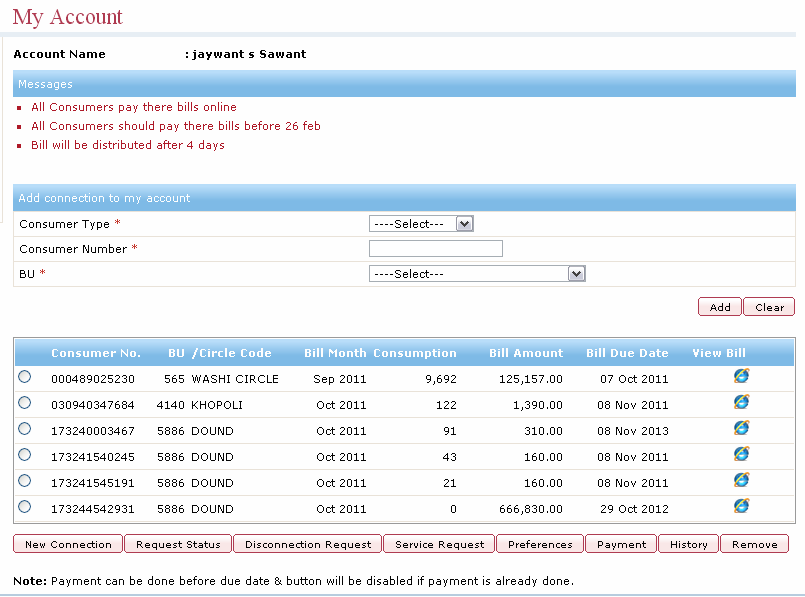View the bill for KHOPOLI consumer
The width and height of the screenshot is (805, 597).
741,401
